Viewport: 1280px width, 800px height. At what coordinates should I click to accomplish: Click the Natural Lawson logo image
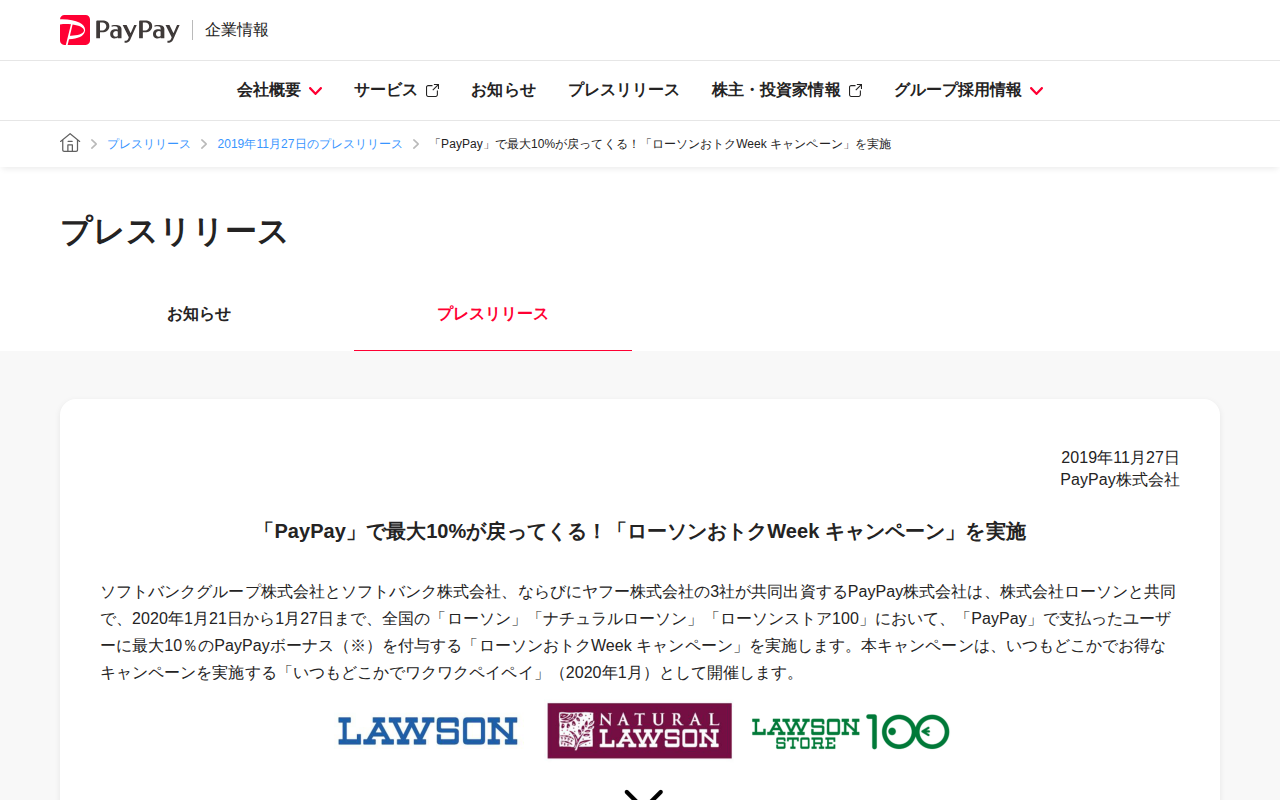(x=639, y=731)
